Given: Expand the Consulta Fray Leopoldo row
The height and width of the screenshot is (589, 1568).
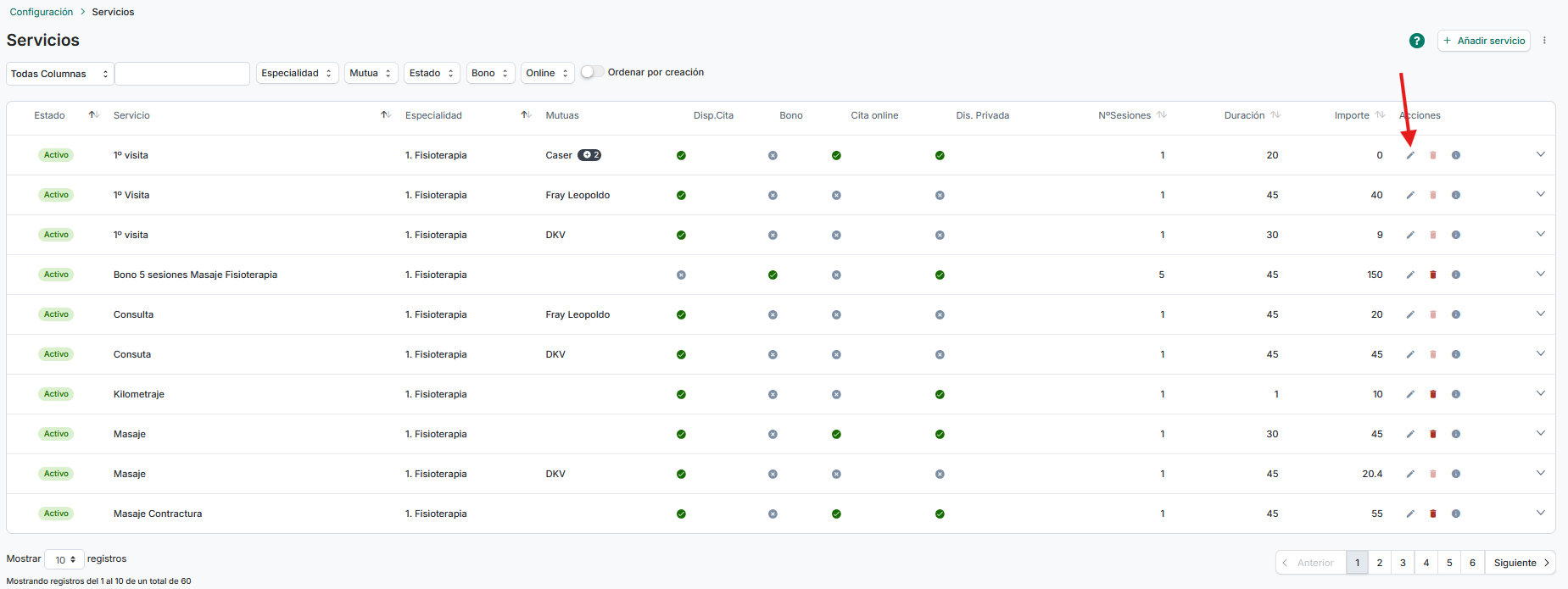Looking at the screenshot, I should (x=1540, y=314).
